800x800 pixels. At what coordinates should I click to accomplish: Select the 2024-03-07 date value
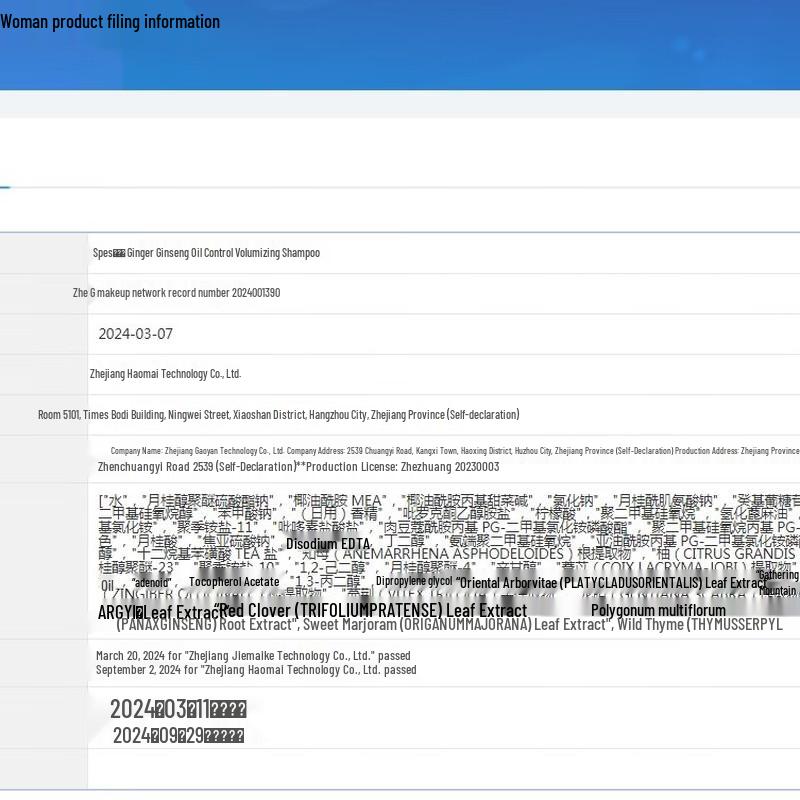[x=135, y=334]
